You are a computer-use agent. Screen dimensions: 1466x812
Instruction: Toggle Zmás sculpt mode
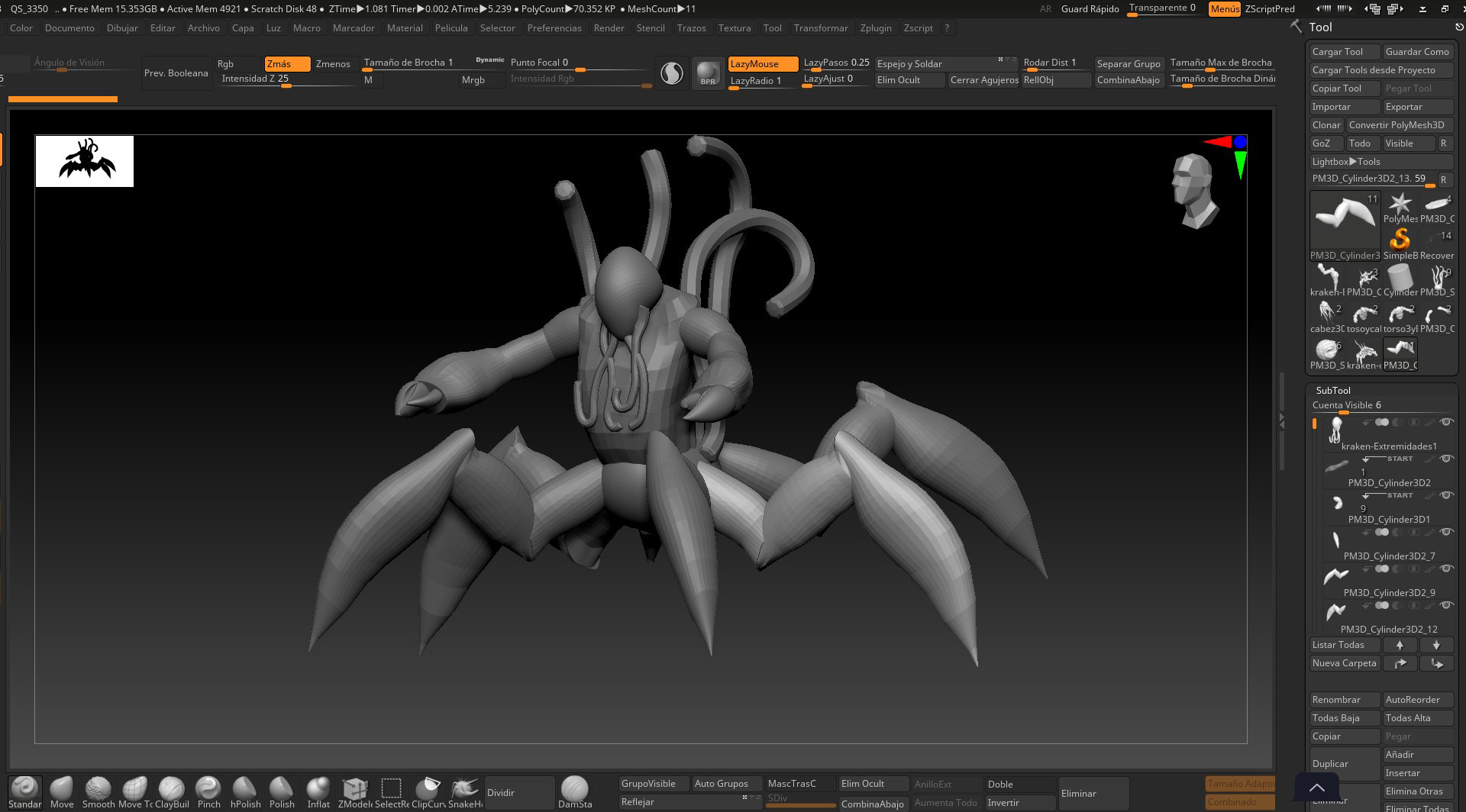(x=287, y=64)
